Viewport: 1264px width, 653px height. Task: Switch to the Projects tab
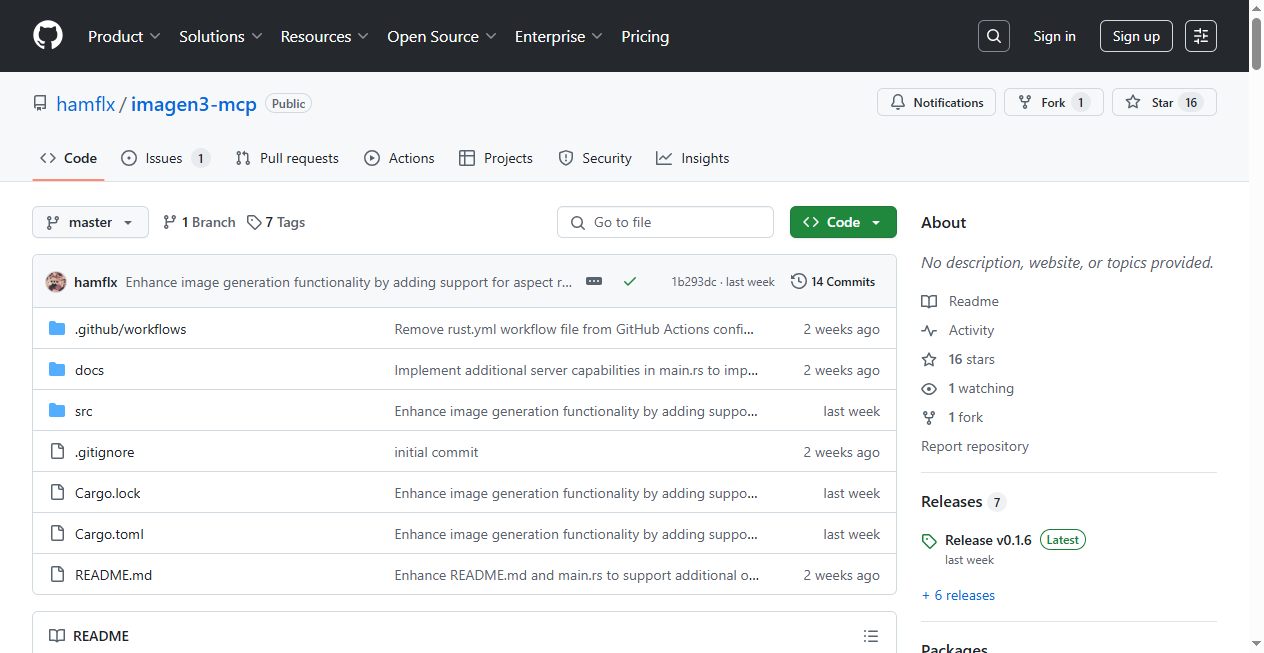click(496, 158)
